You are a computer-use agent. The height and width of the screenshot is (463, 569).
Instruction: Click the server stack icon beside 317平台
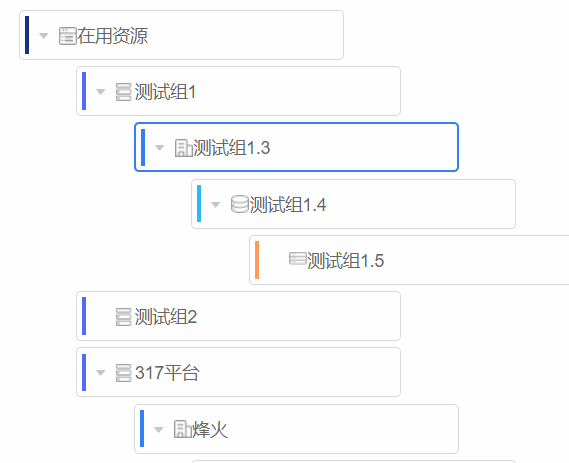(123, 373)
